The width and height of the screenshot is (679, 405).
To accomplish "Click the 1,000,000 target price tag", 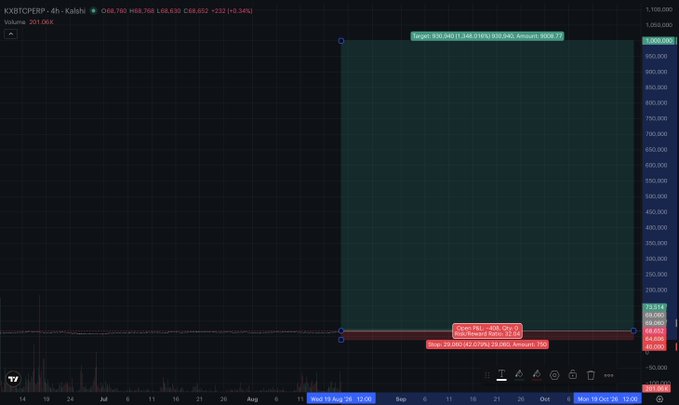I will pos(659,41).
